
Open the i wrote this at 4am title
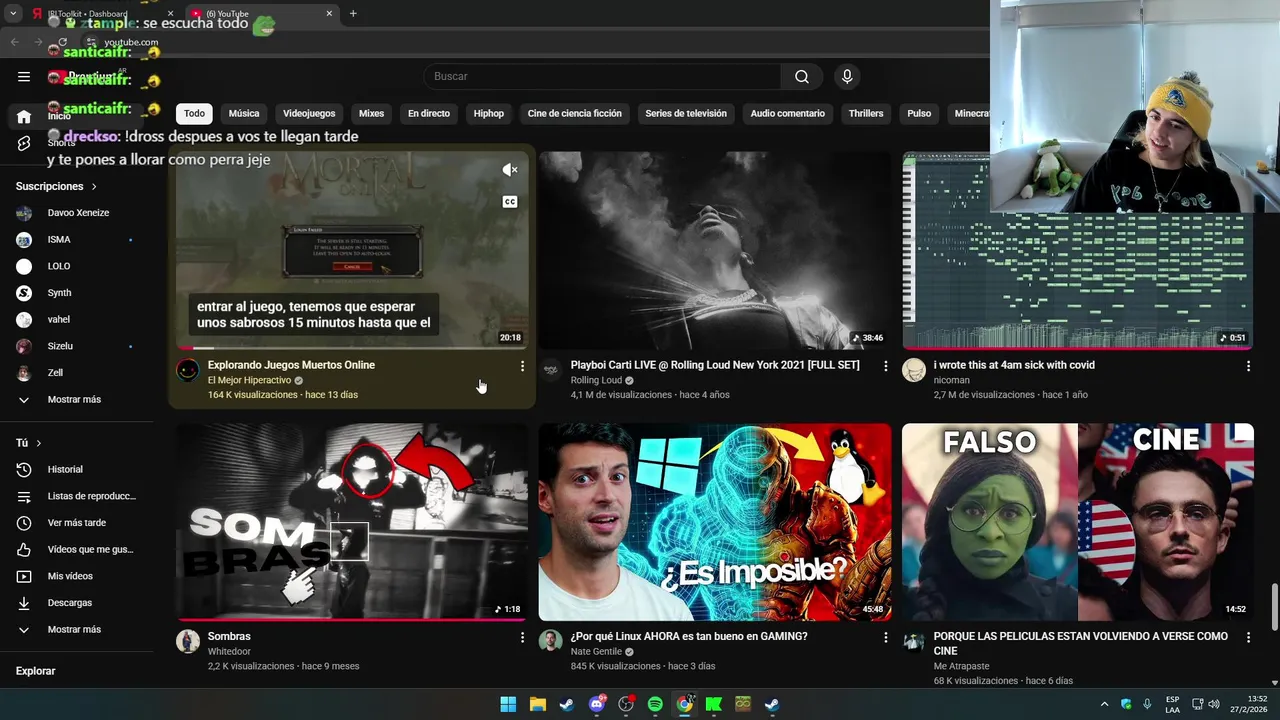click(1014, 365)
